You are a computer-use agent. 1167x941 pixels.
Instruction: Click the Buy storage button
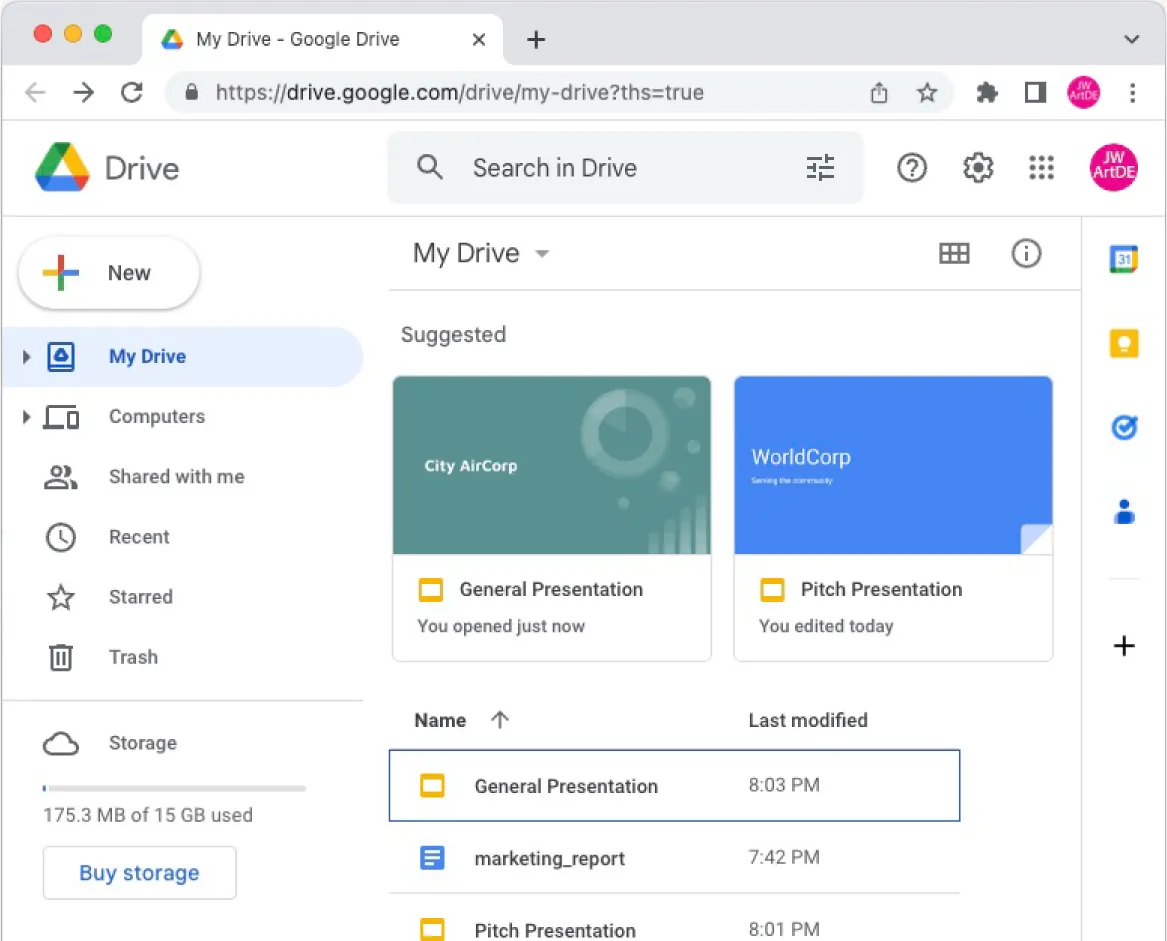(139, 872)
